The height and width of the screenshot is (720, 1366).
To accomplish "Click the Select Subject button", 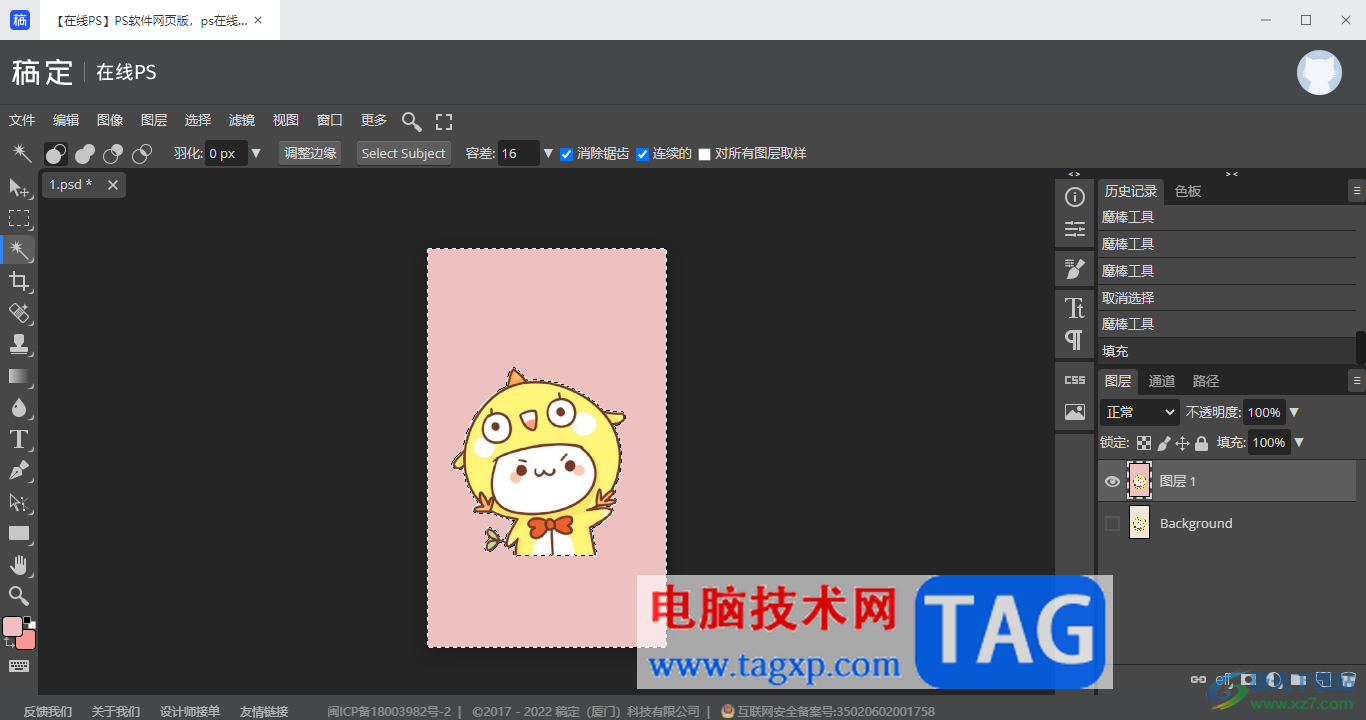I will [x=404, y=153].
